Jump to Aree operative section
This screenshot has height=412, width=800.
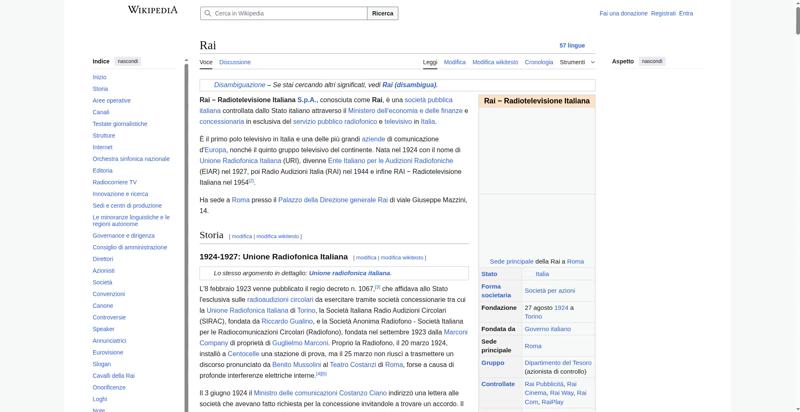coord(112,100)
